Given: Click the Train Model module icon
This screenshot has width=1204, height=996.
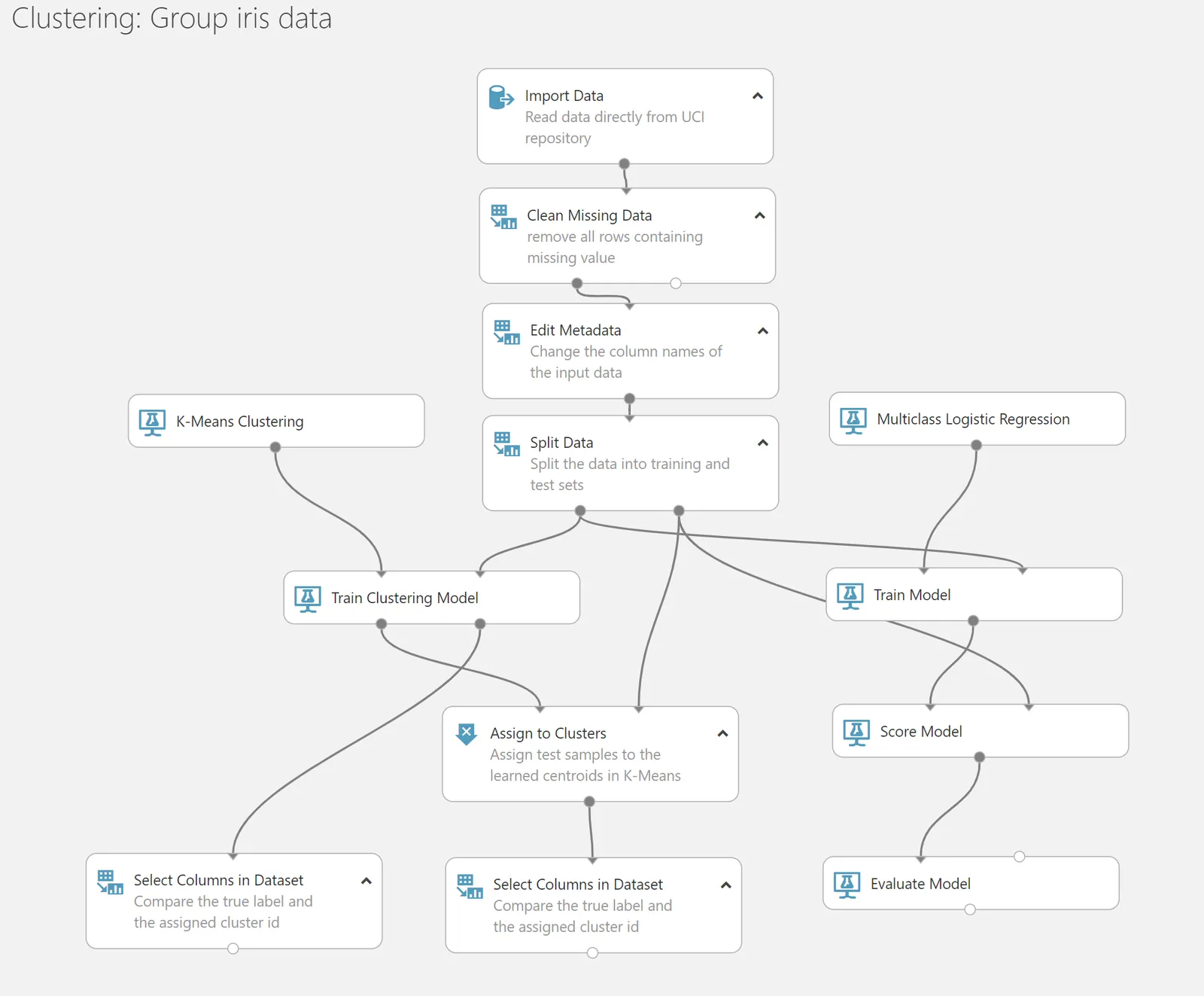Looking at the screenshot, I should [850, 596].
